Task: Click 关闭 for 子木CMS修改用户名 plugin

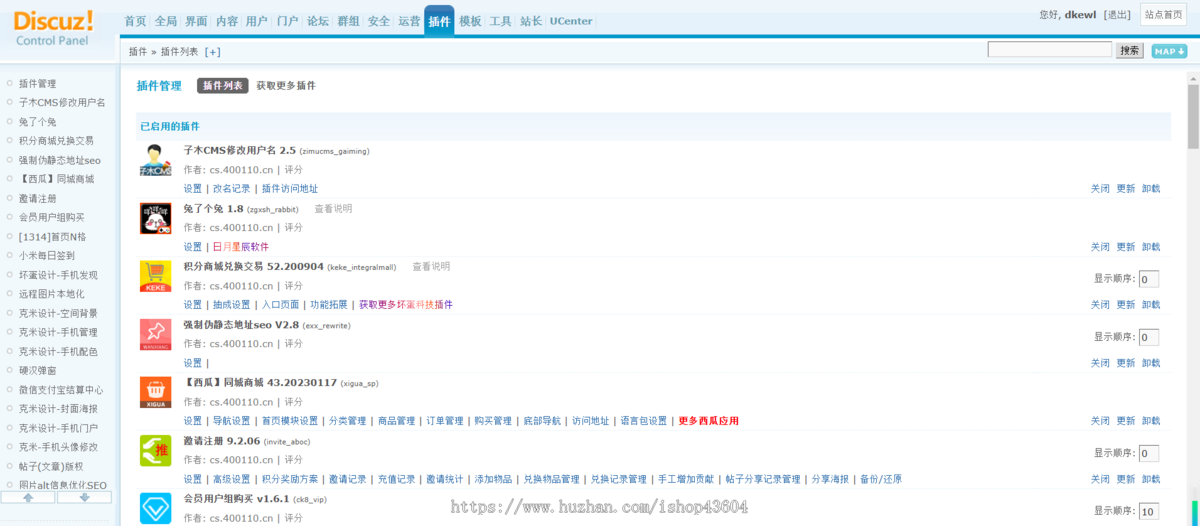Action: [1100, 188]
